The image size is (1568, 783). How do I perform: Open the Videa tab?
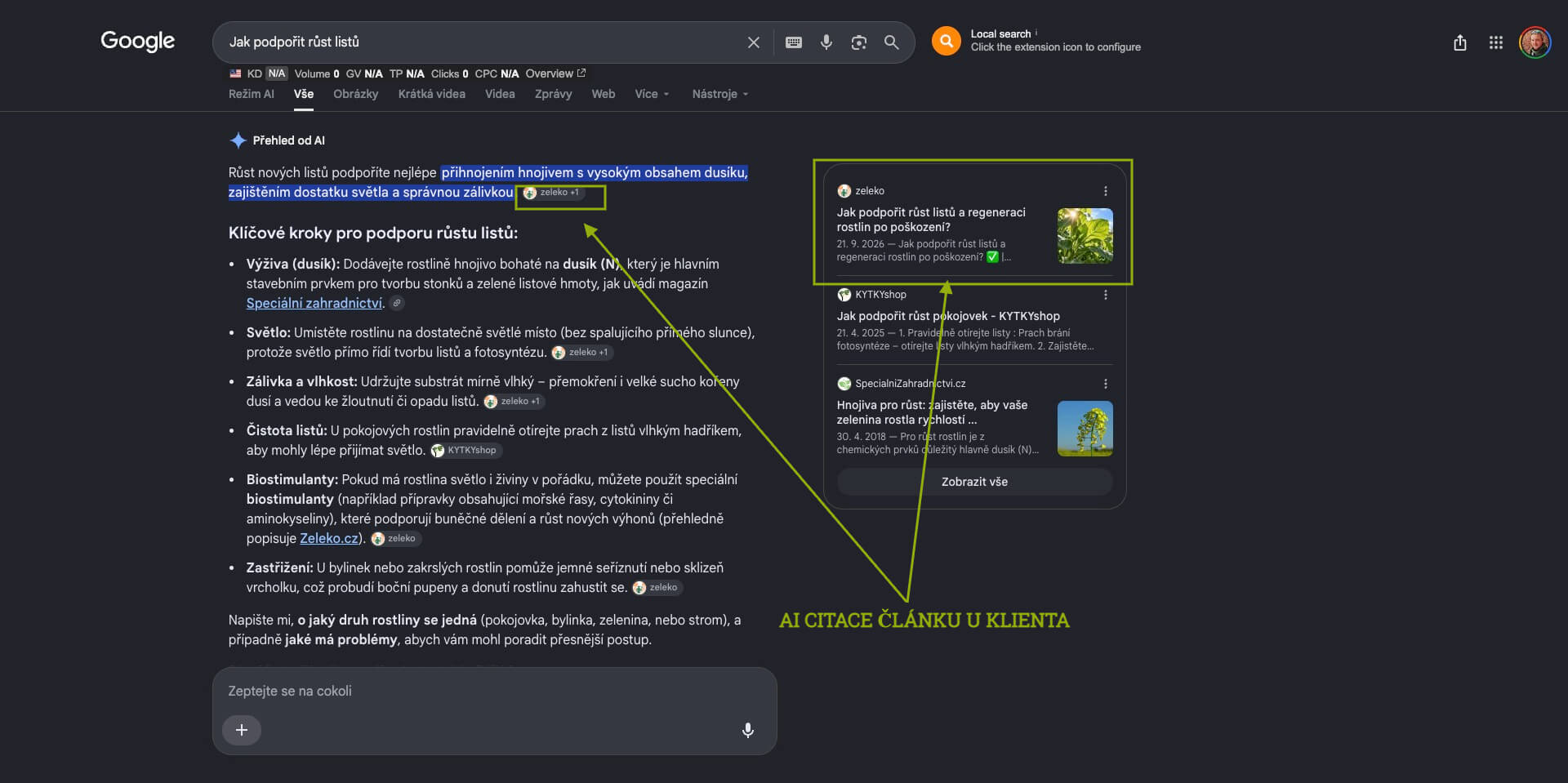[500, 94]
